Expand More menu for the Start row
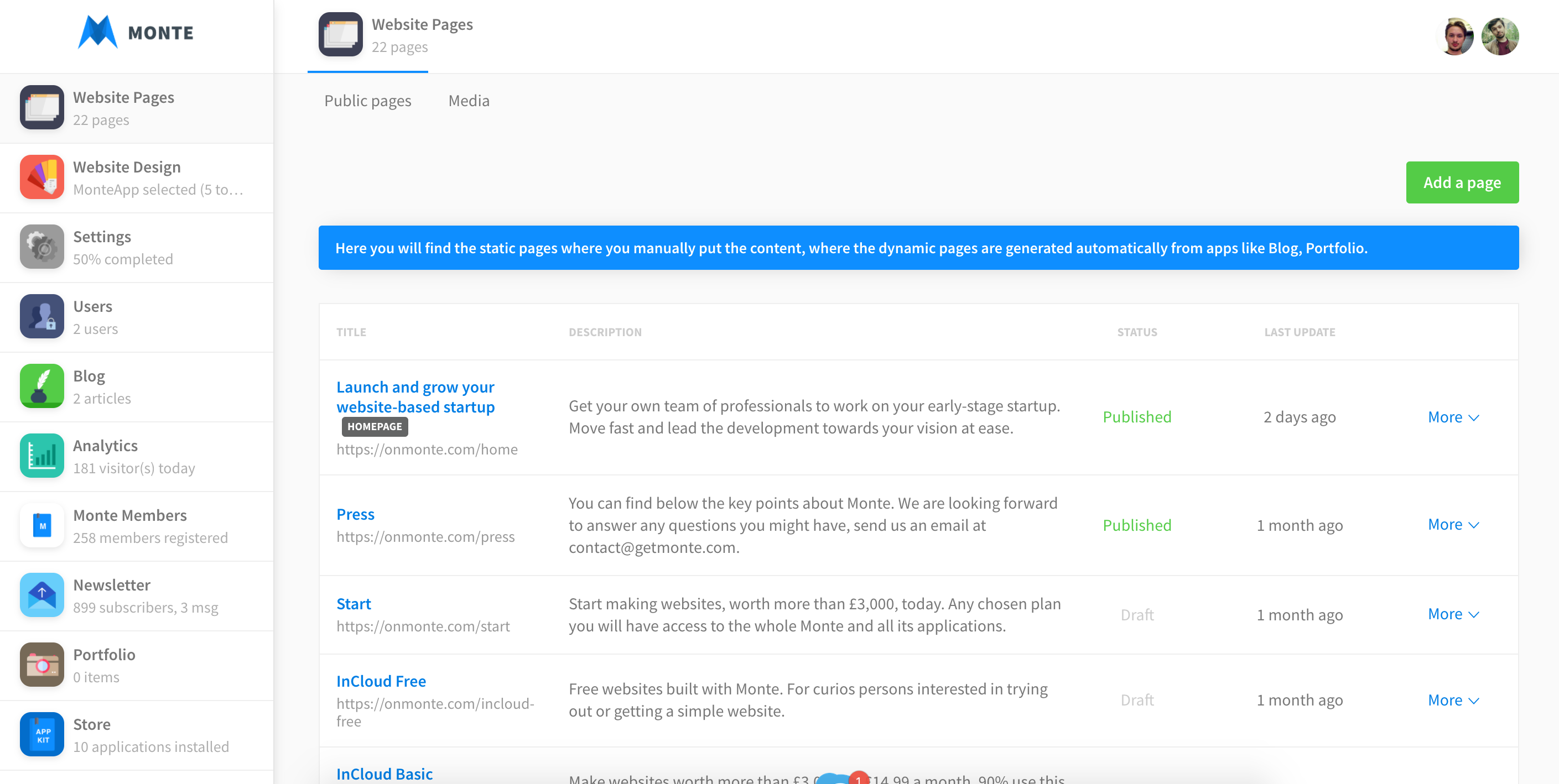The width and height of the screenshot is (1559, 784). pyautogui.click(x=1454, y=614)
